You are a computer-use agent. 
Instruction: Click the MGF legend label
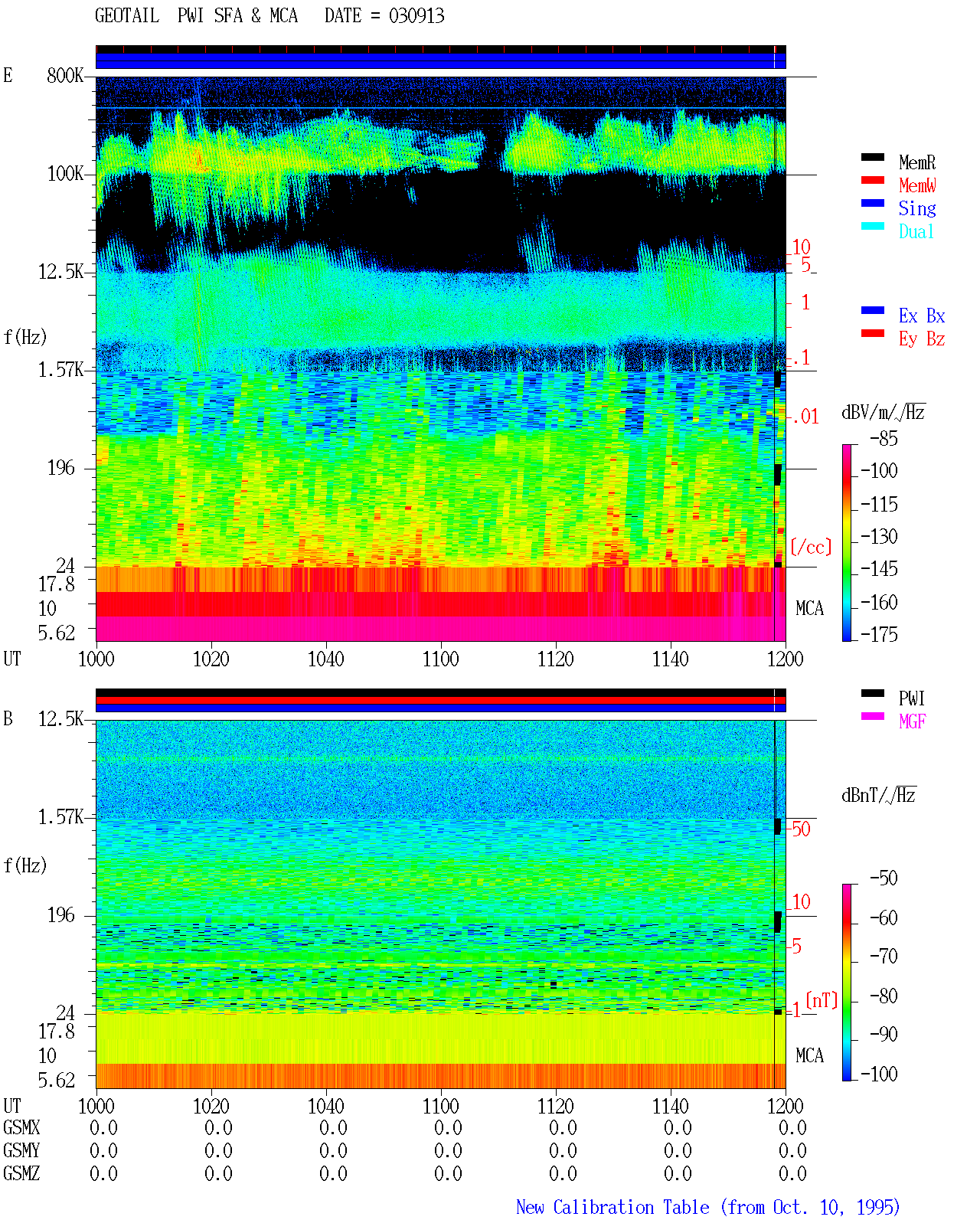913,721
